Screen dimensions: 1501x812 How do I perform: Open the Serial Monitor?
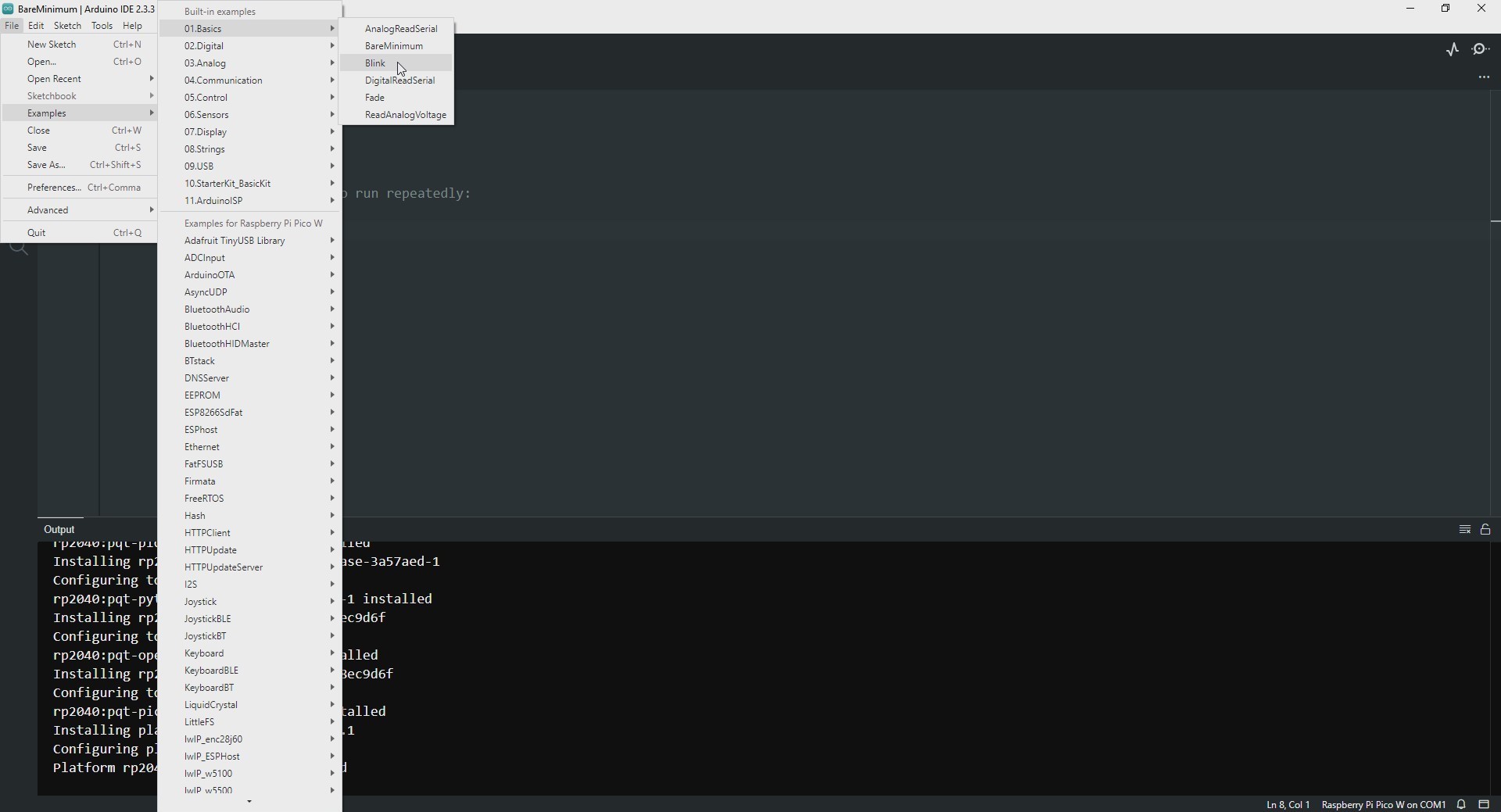[x=1481, y=49]
